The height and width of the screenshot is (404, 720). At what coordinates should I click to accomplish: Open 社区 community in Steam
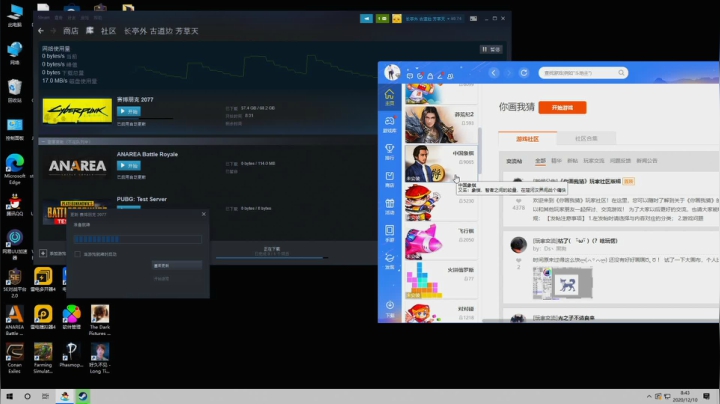coord(108,31)
